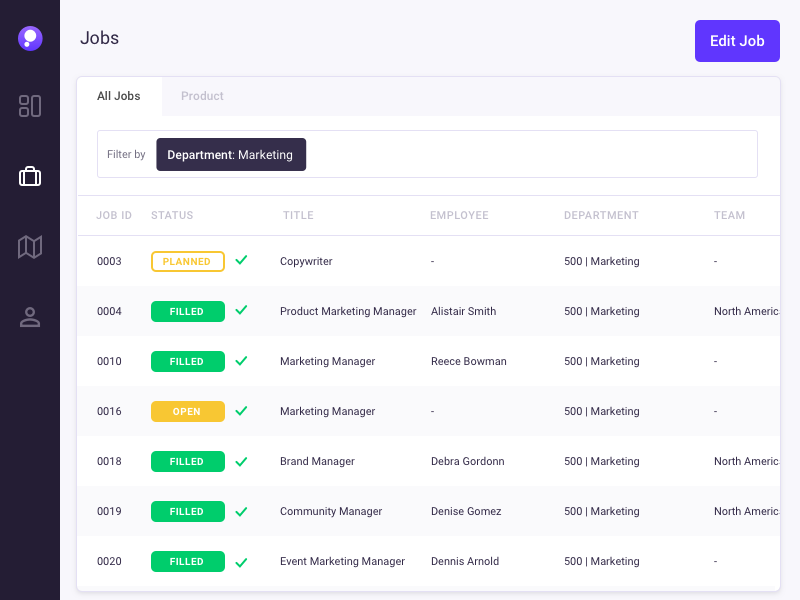Open the Community Manager job title
Viewport: 800px width, 600px height.
tap(331, 511)
